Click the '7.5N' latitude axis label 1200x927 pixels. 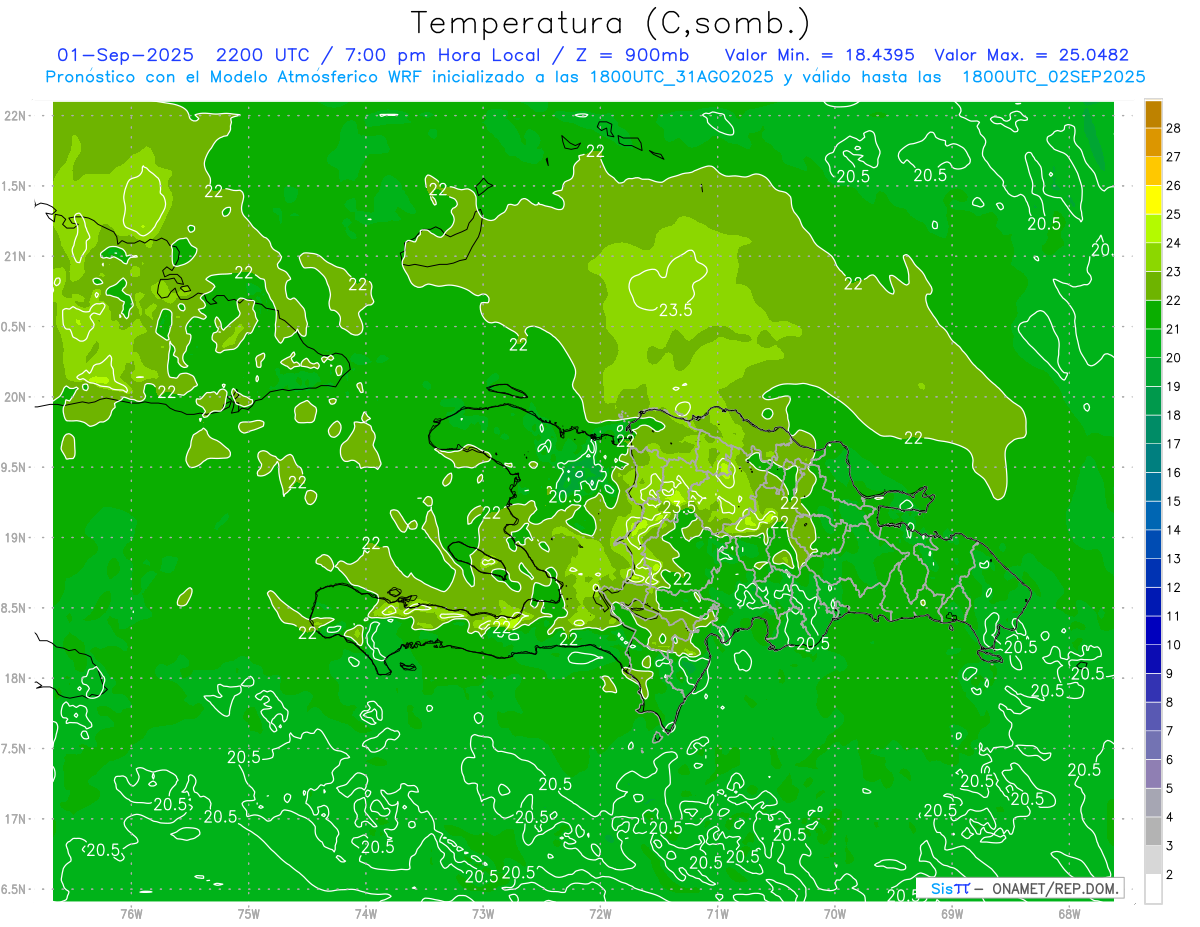(x=14, y=749)
